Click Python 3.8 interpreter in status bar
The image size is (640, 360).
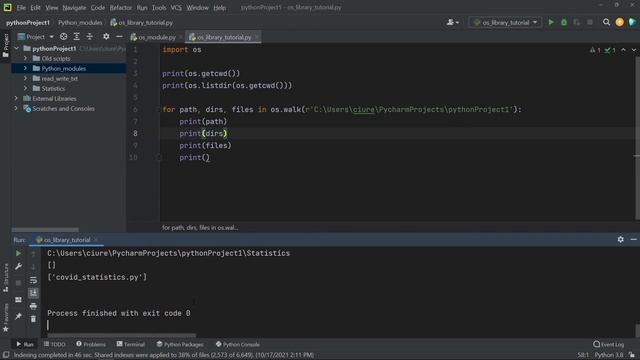pyautogui.click(x=609, y=355)
